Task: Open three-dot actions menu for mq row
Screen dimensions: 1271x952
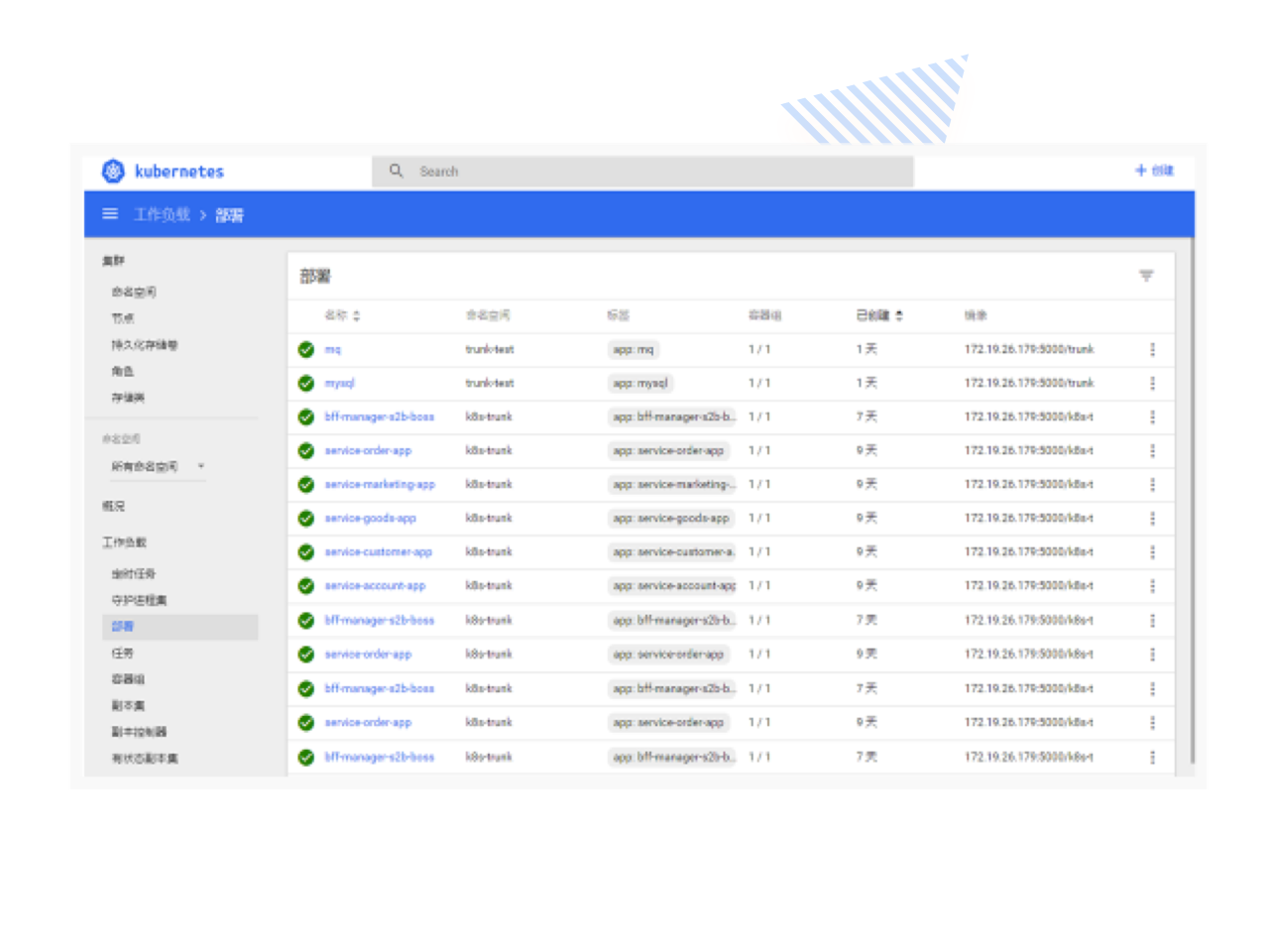Action: (1152, 349)
